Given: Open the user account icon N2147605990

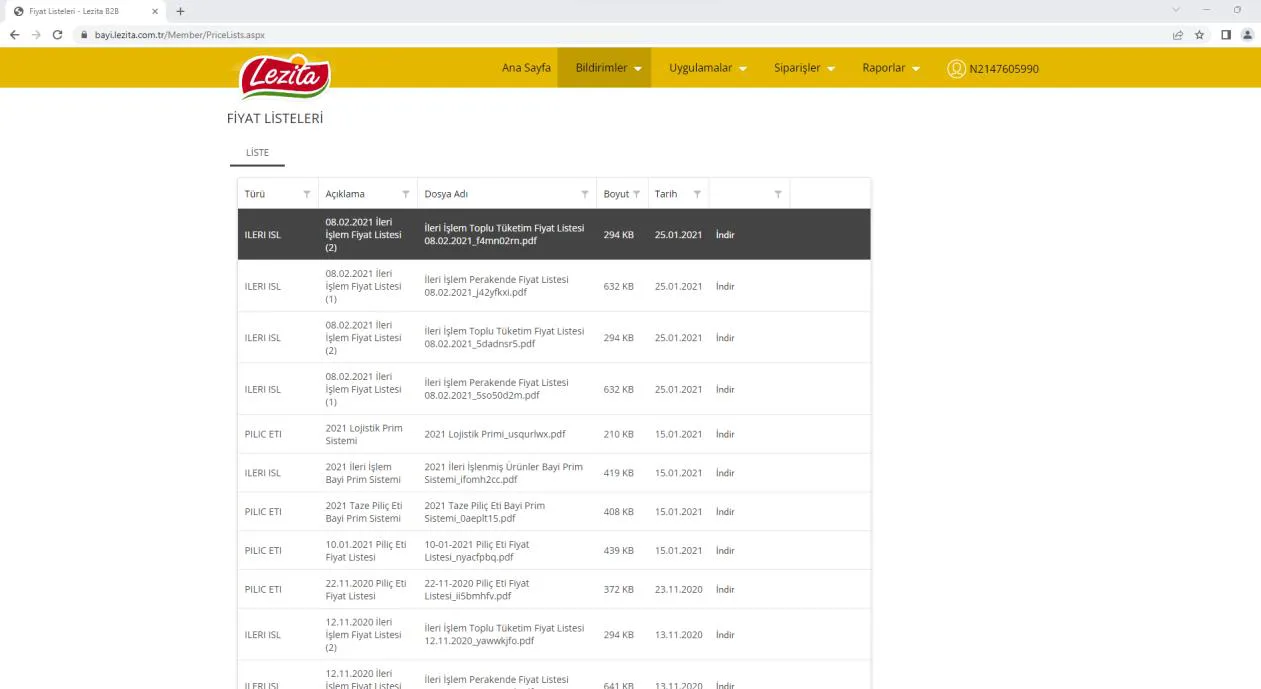Looking at the screenshot, I should (956, 68).
